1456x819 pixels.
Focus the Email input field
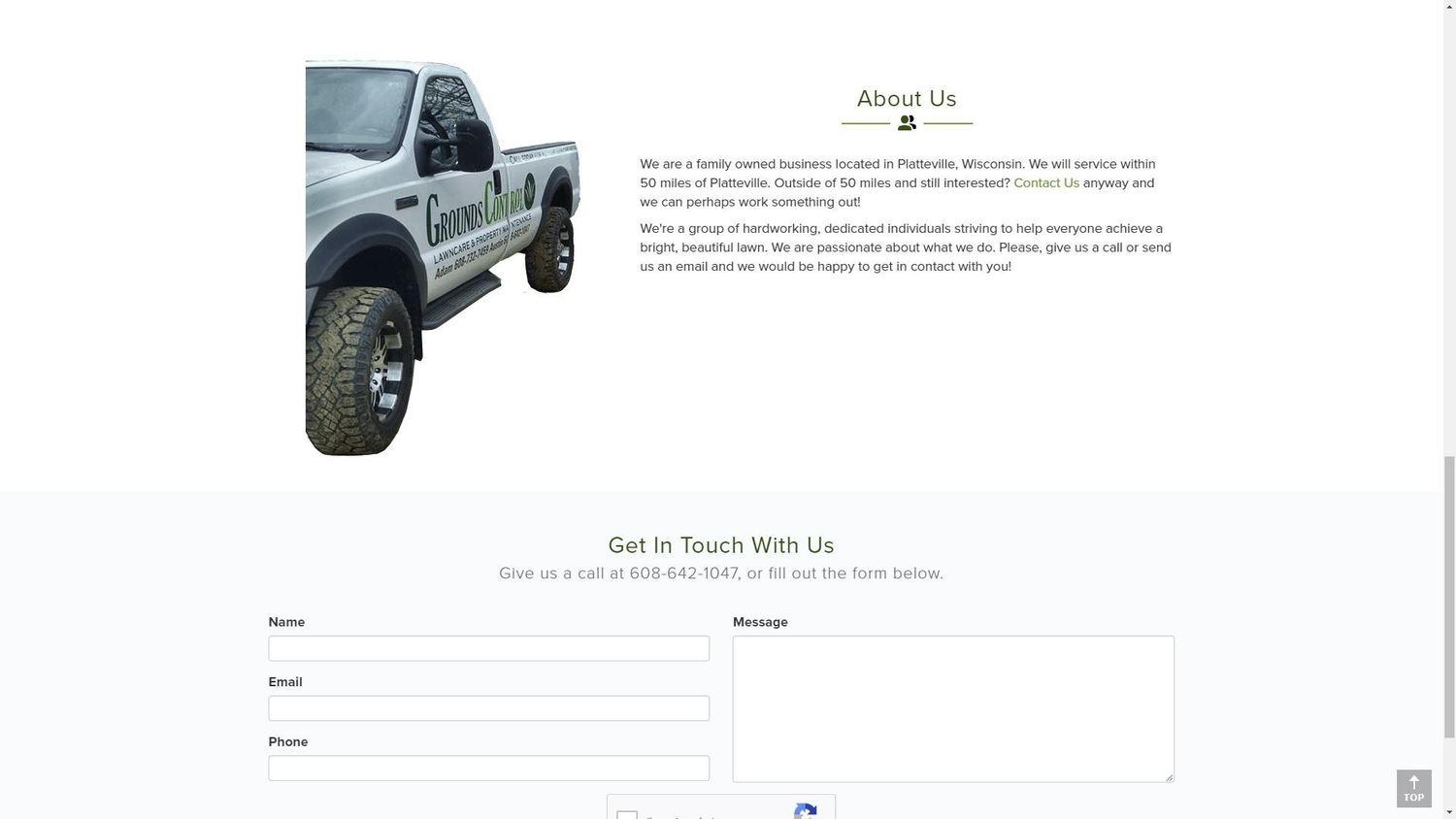pos(488,708)
